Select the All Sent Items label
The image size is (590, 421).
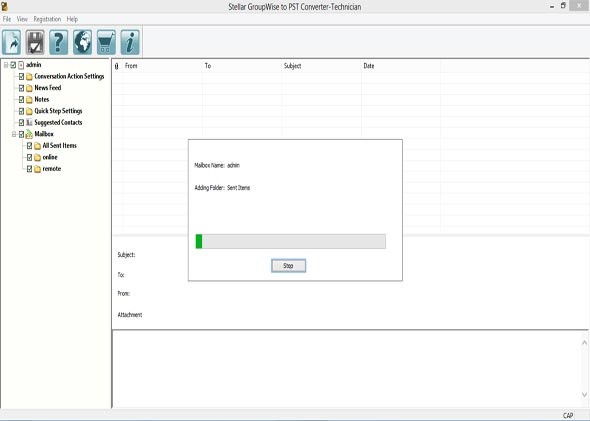click(59, 146)
